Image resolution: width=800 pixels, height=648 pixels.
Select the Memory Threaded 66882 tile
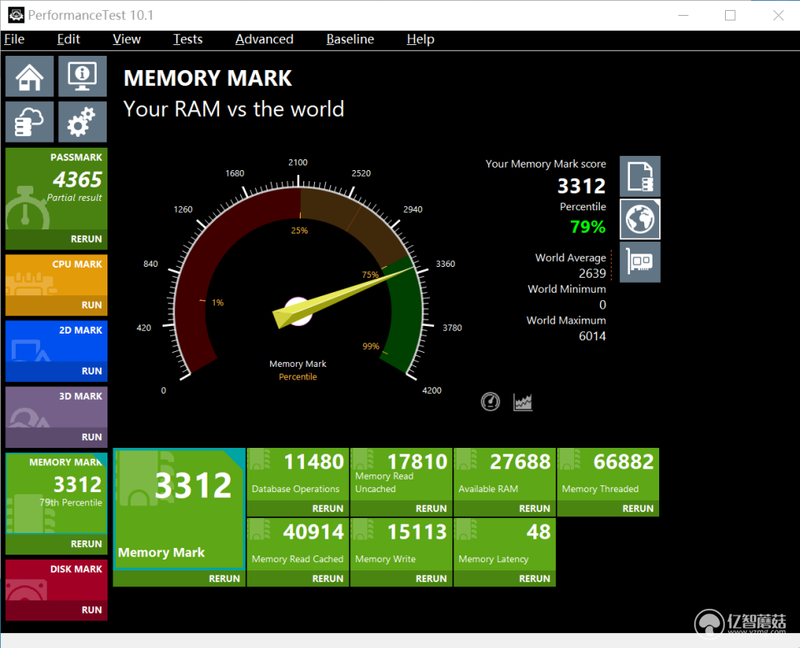[608, 475]
